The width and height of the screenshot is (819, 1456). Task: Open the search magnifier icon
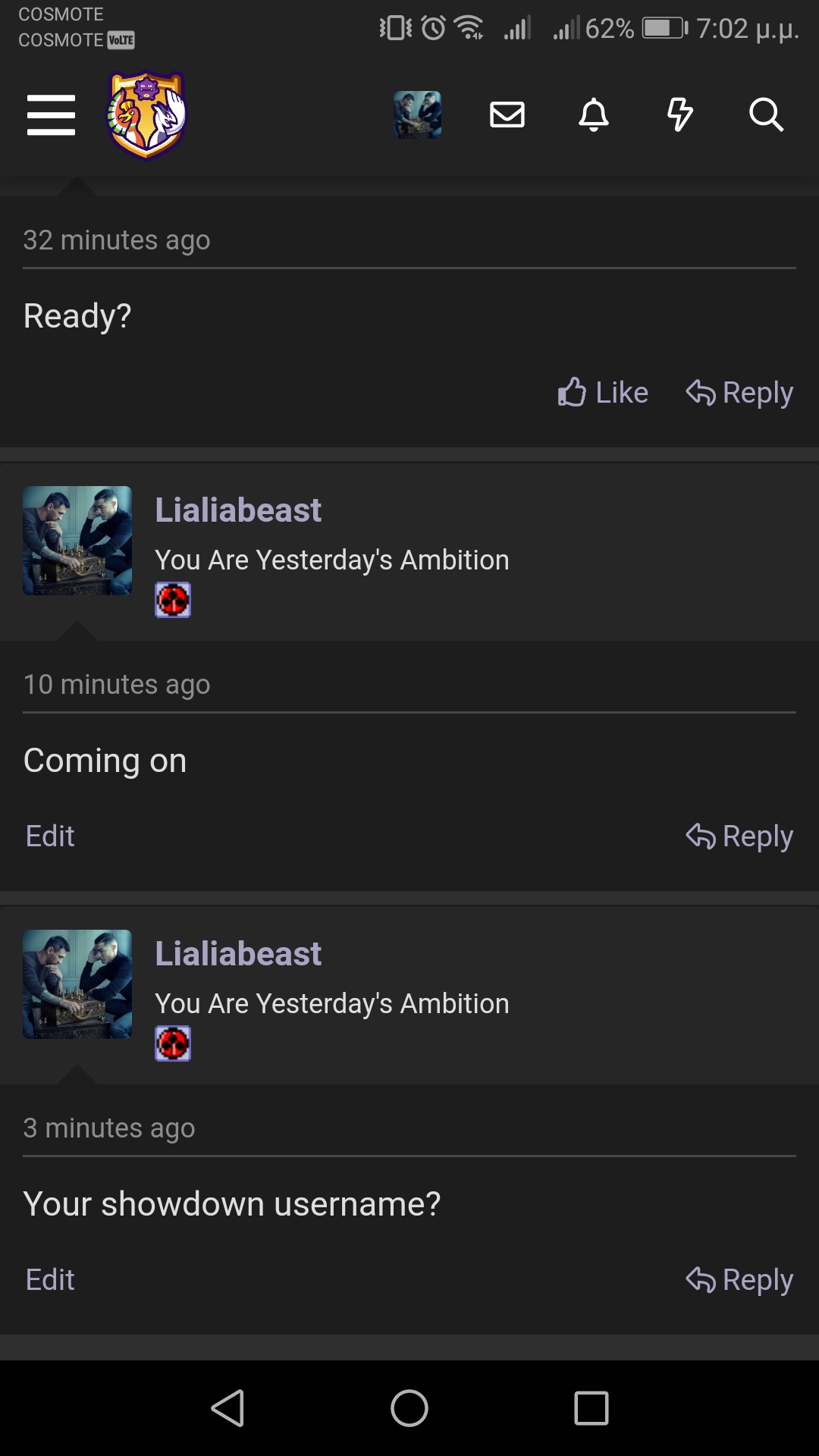click(x=766, y=115)
